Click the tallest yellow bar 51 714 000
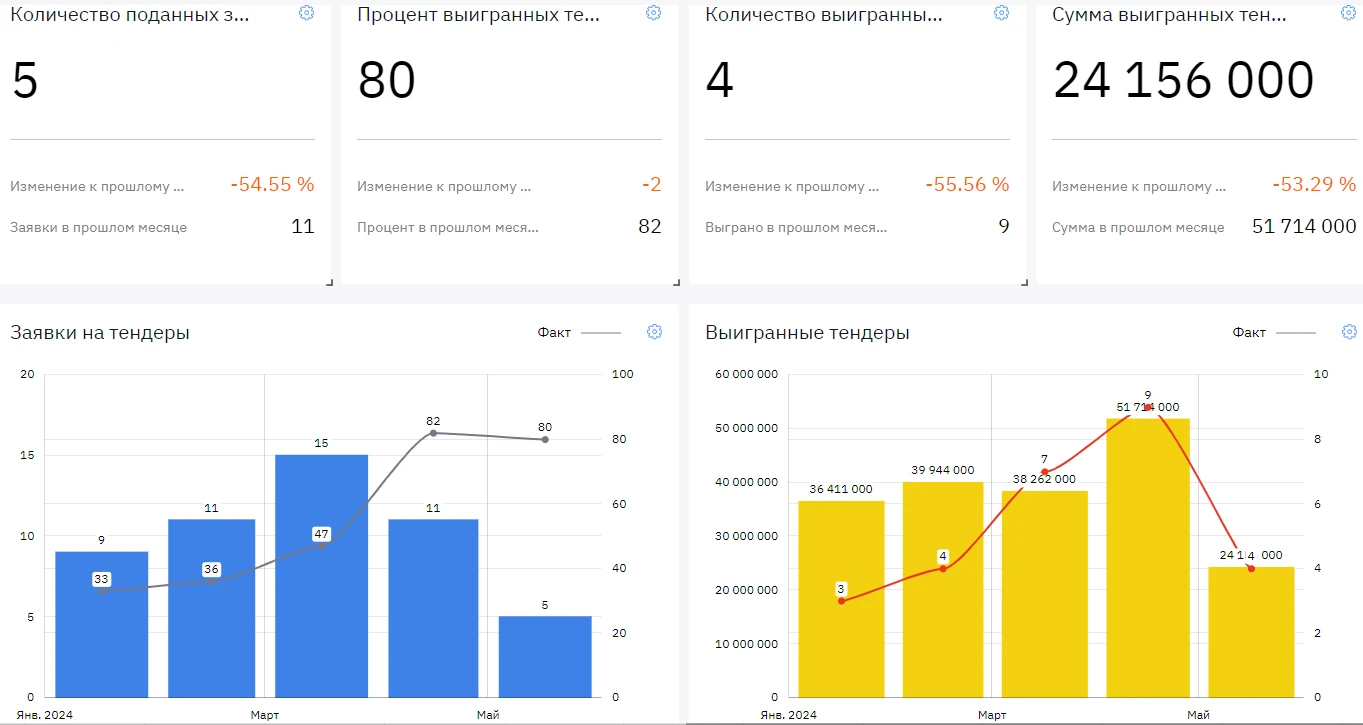The image size is (1363, 725). tap(1148, 558)
